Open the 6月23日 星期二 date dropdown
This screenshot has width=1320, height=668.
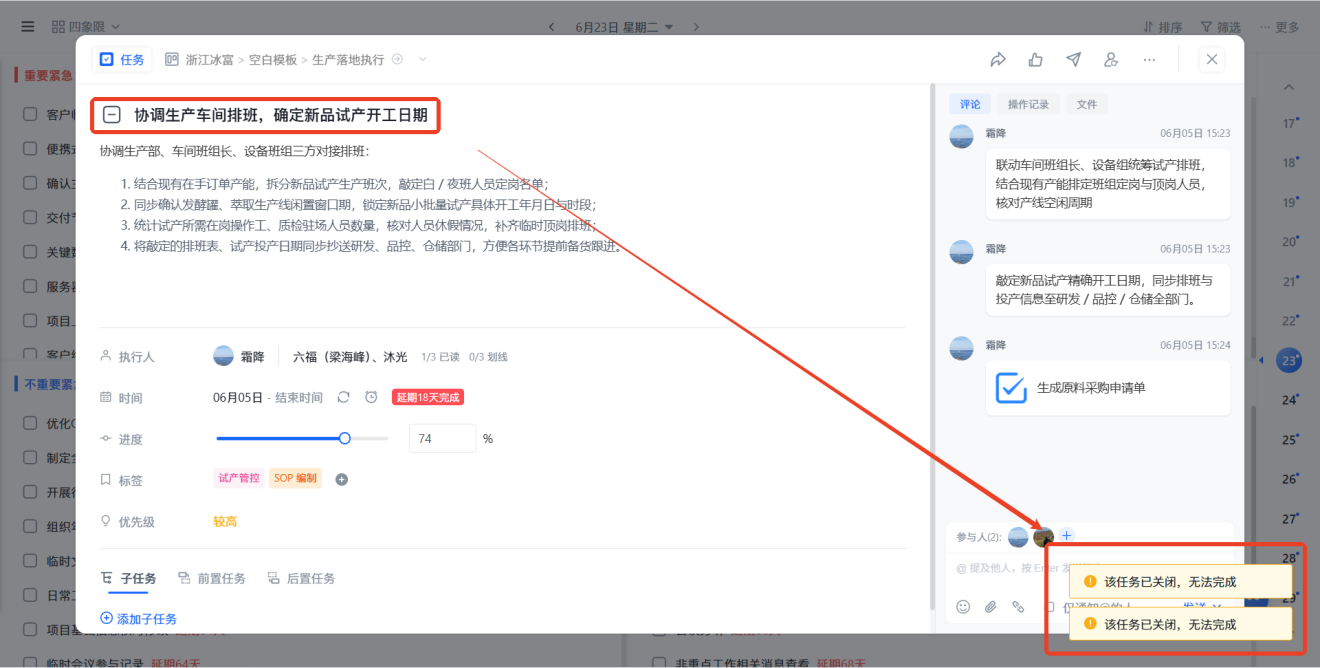[x=624, y=27]
